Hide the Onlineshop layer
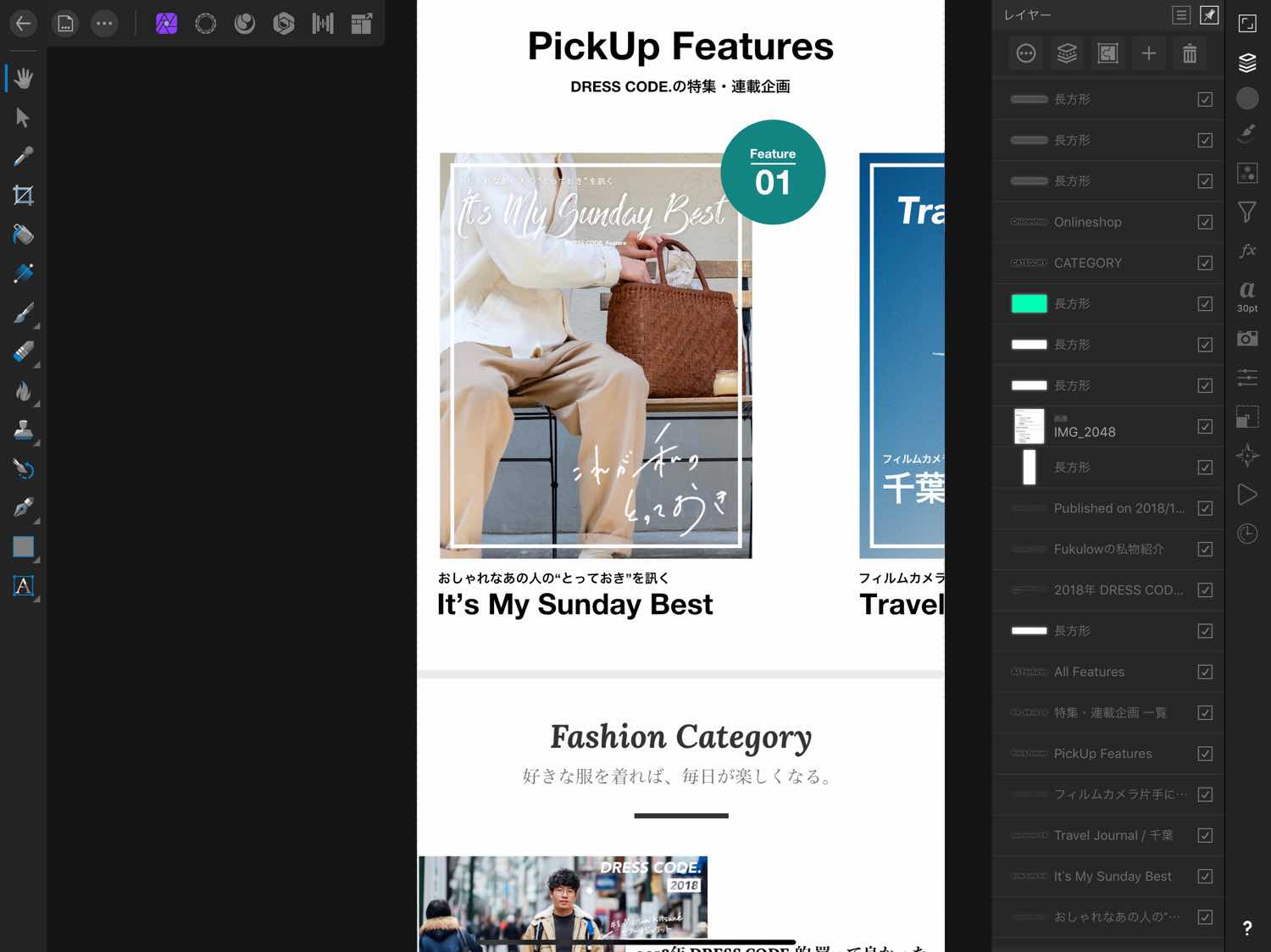 [x=1205, y=222]
